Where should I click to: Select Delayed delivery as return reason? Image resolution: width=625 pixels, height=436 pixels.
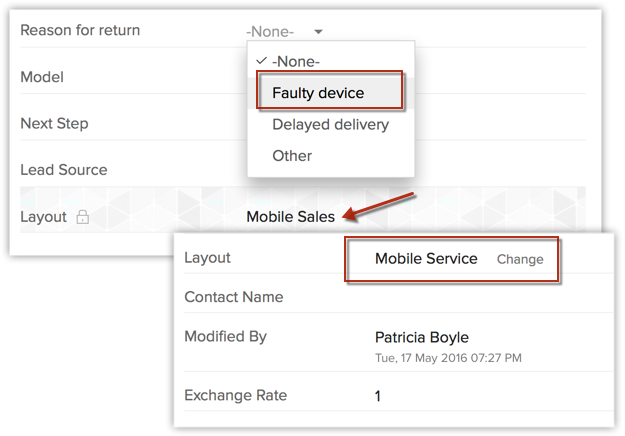click(330, 125)
